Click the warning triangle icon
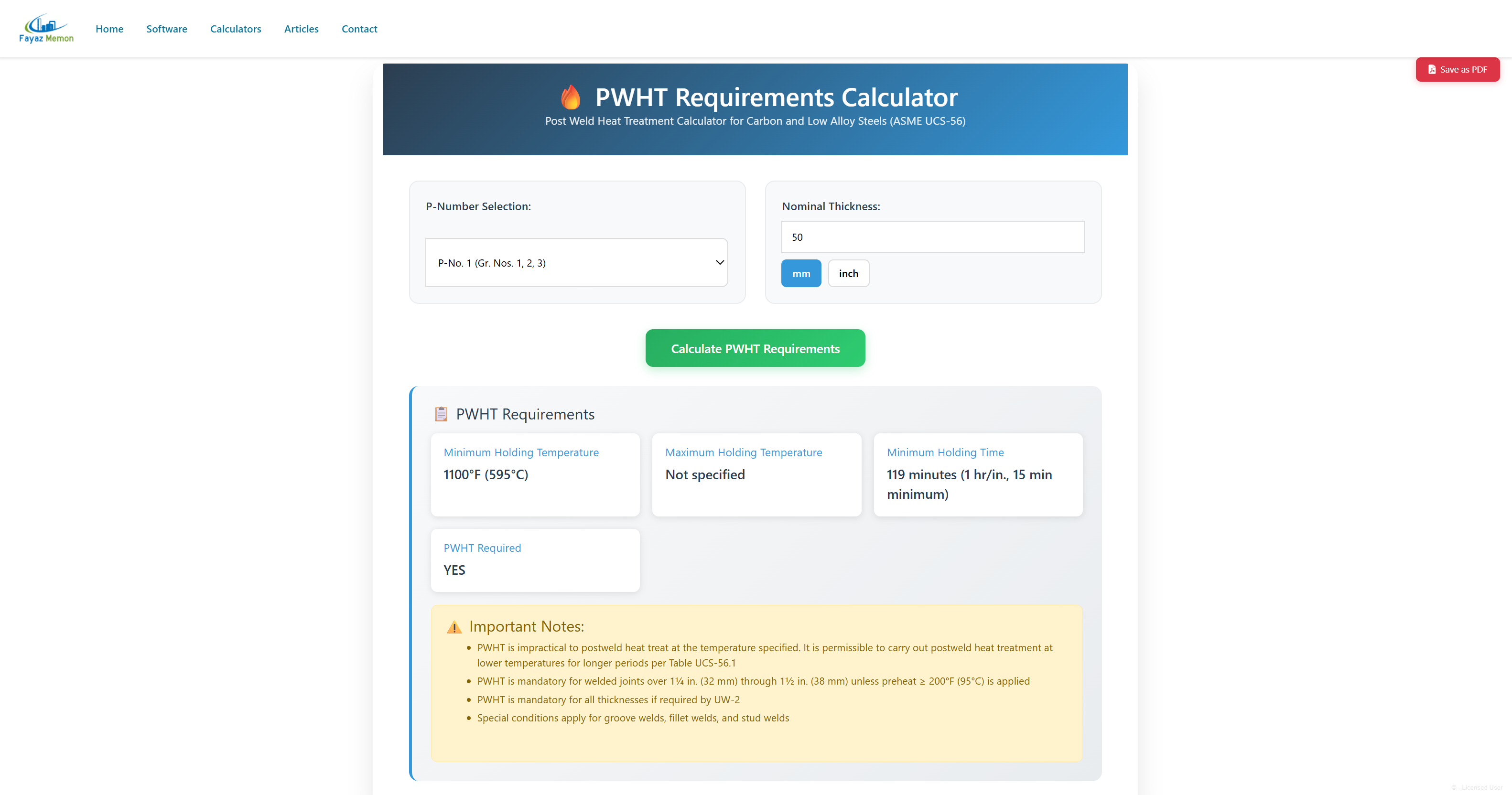 (x=454, y=627)
